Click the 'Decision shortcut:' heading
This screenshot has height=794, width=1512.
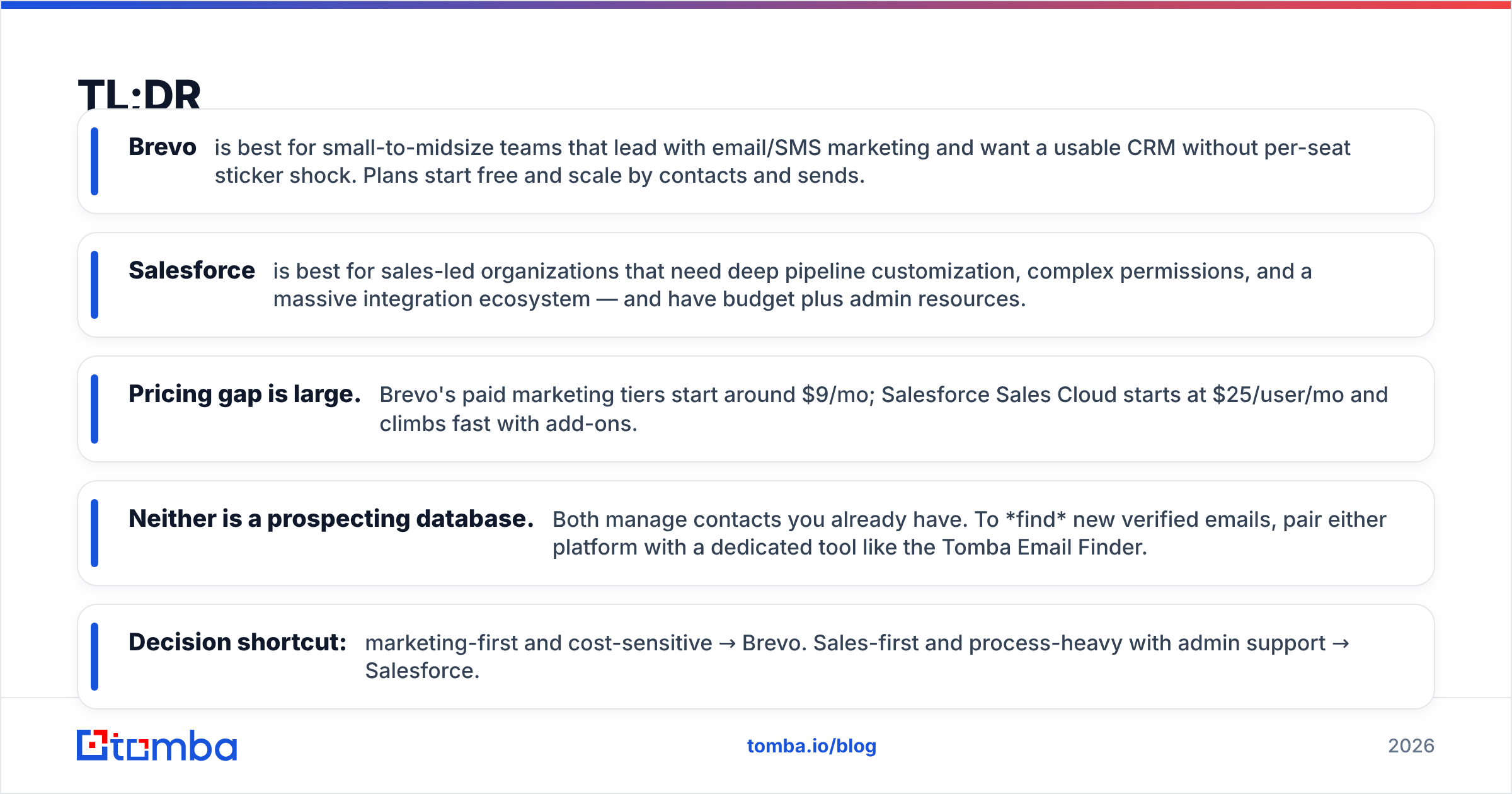[x=238, y=642]
